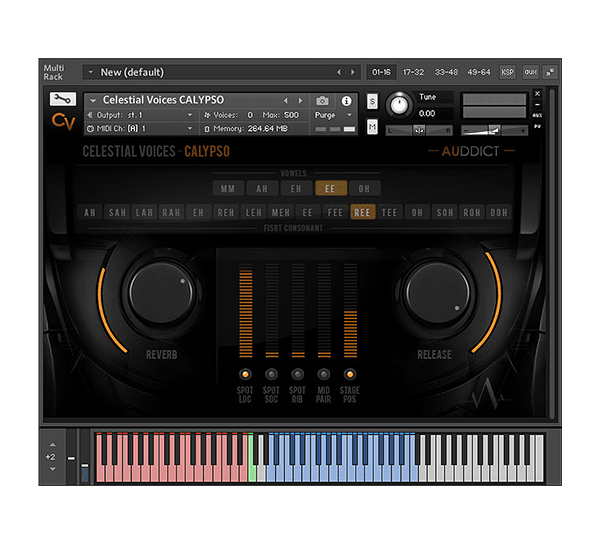The height and width of the screenshot is (543, 600).
Task: Click the camera snapshot icon
Action: point(322,101)
